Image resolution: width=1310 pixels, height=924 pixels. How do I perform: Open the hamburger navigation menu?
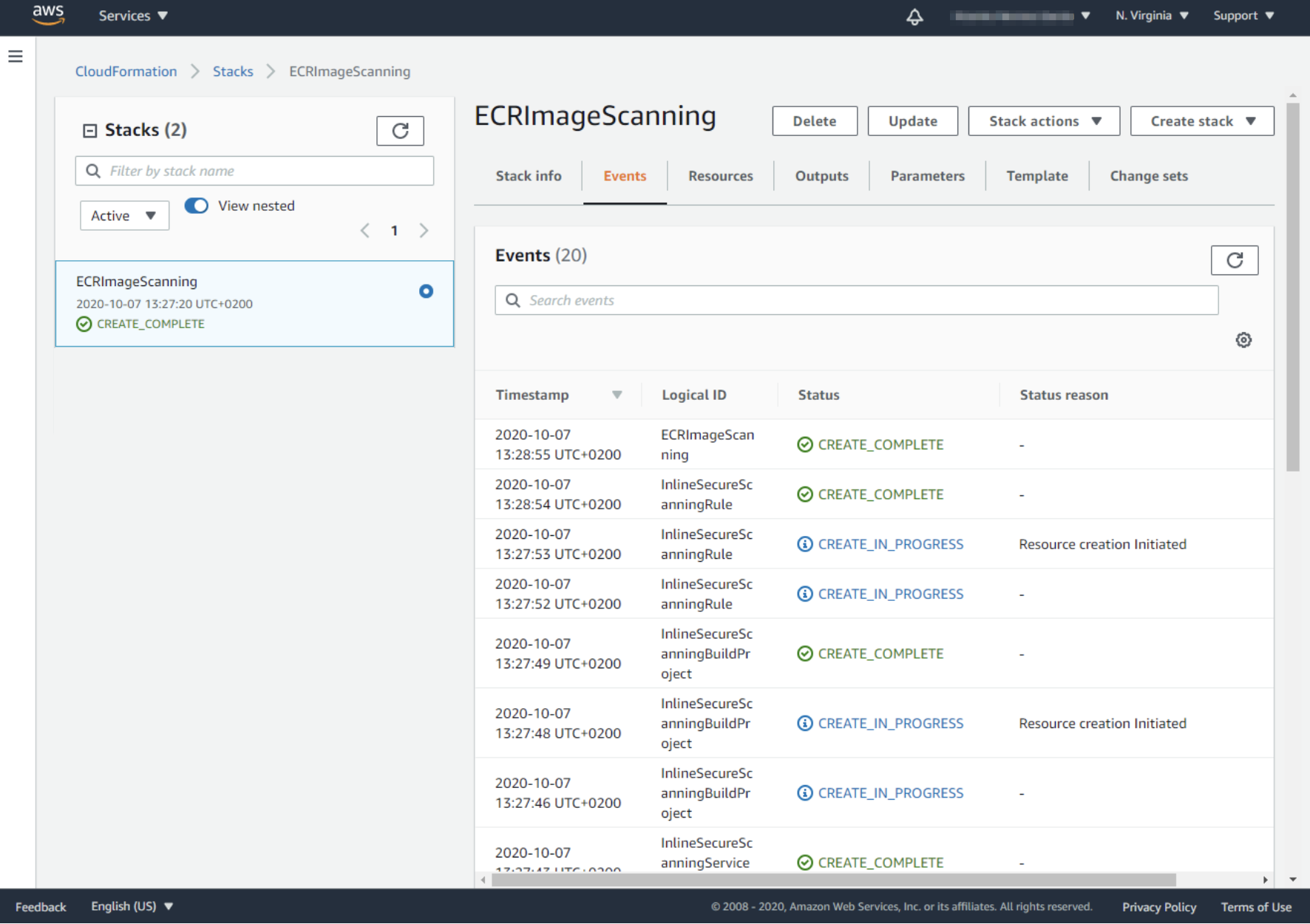pos(16,56)
